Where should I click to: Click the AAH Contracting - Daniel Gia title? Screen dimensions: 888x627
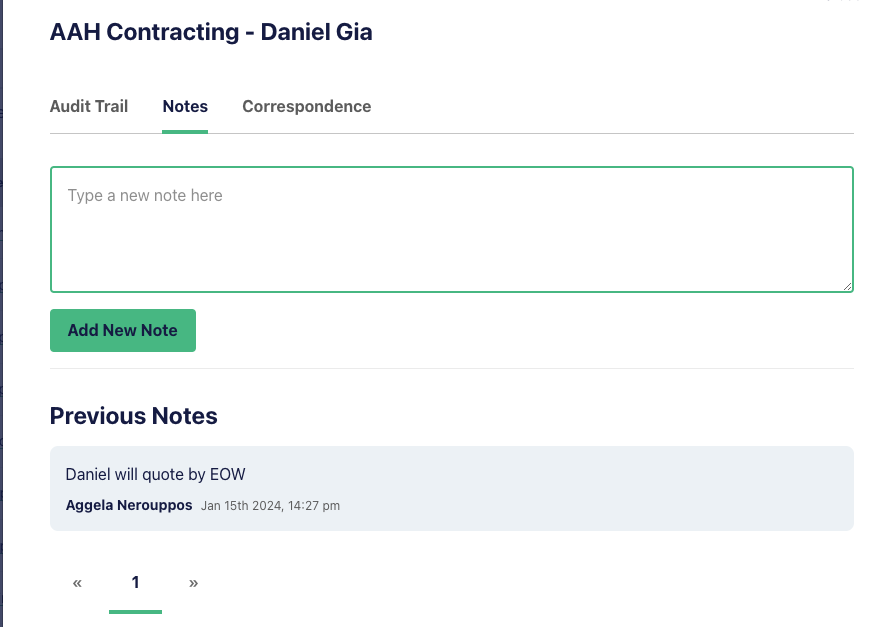211,32
